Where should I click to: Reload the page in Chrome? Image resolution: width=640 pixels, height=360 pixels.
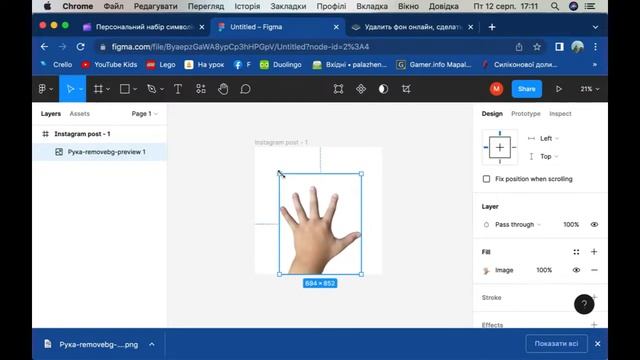point(80,47)
